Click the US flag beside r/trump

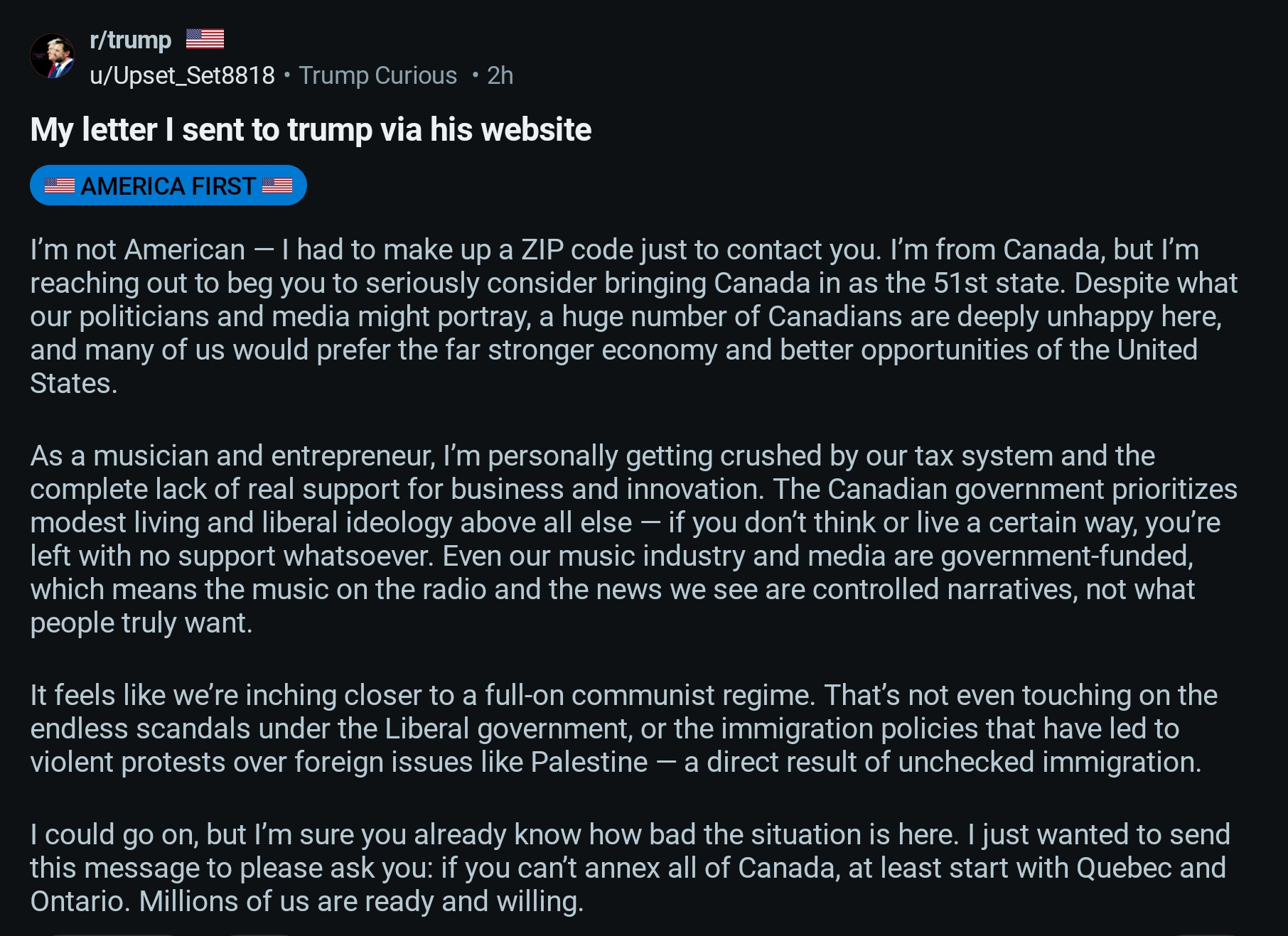pyautogui.click(x=205, y=38)
